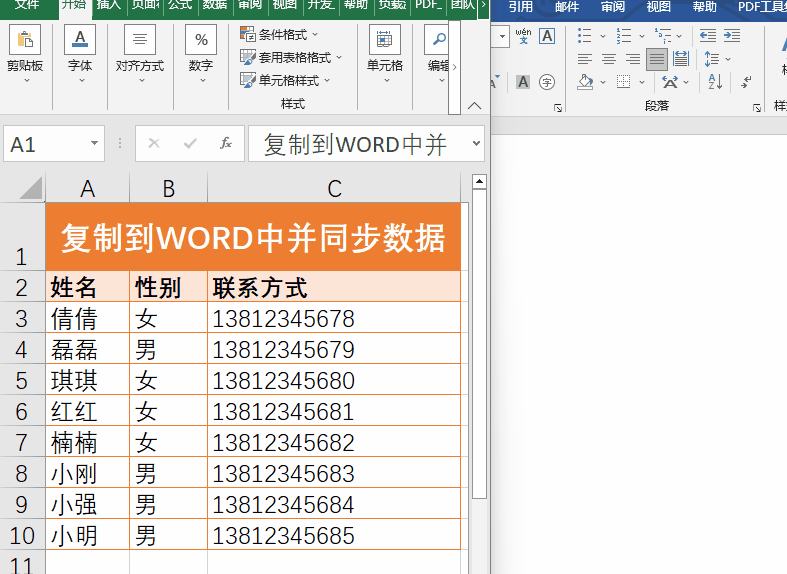Open the 单元格 cells group in Excel

385,55
